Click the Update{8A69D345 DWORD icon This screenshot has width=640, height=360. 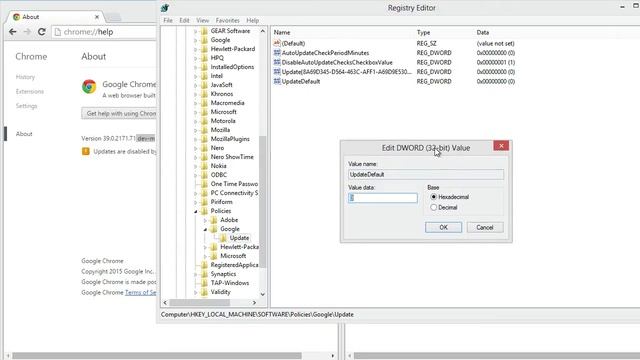click(x=277, y=71)
